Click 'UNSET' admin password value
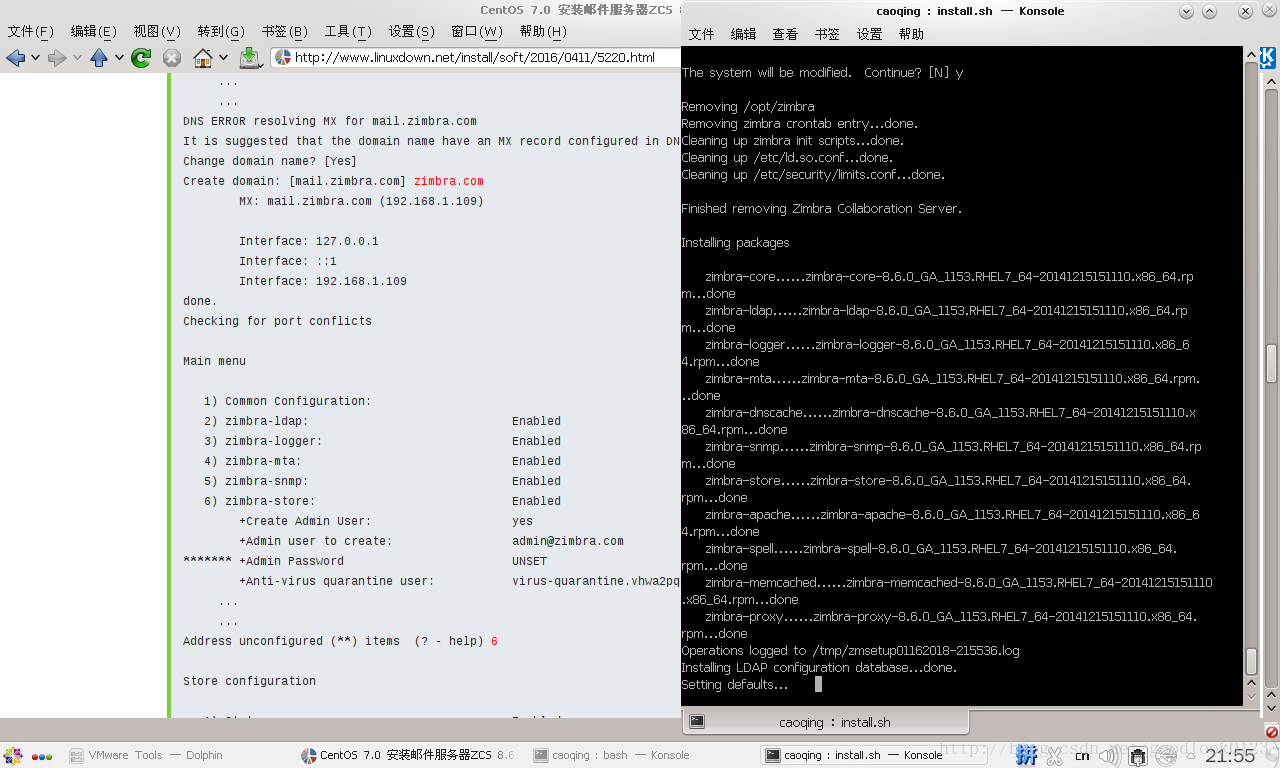The height and width of the screenshot is (768, 1280). [530, 561]
